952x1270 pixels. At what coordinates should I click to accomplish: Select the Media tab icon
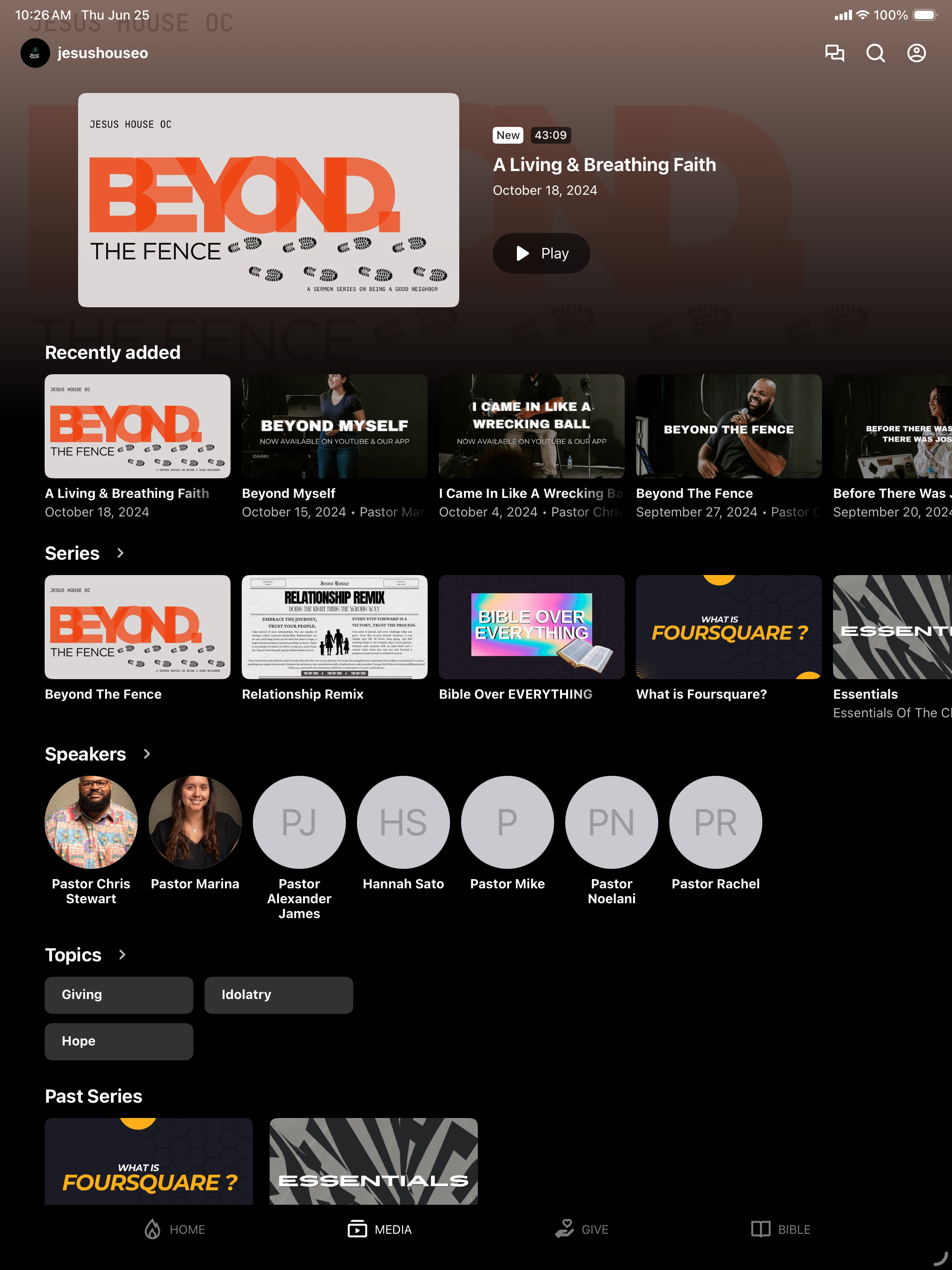pos(357,1229)
